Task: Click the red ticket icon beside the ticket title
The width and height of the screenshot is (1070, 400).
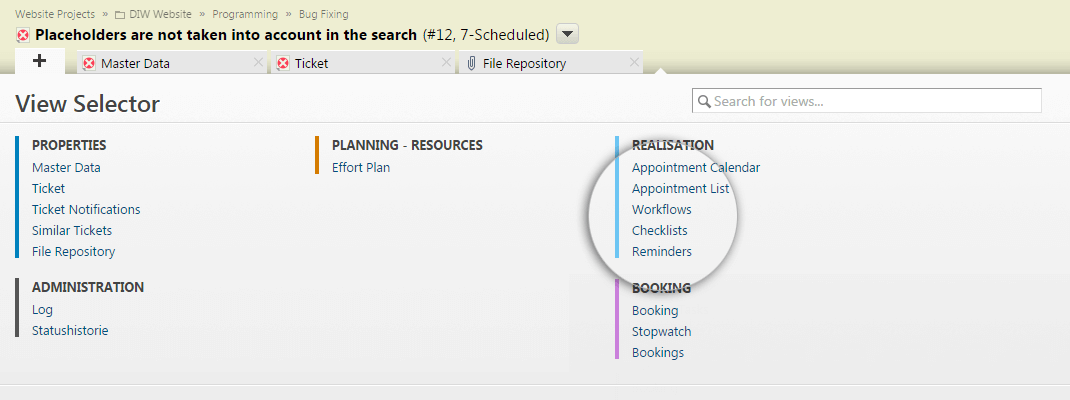Action: [x=23, y=35]
